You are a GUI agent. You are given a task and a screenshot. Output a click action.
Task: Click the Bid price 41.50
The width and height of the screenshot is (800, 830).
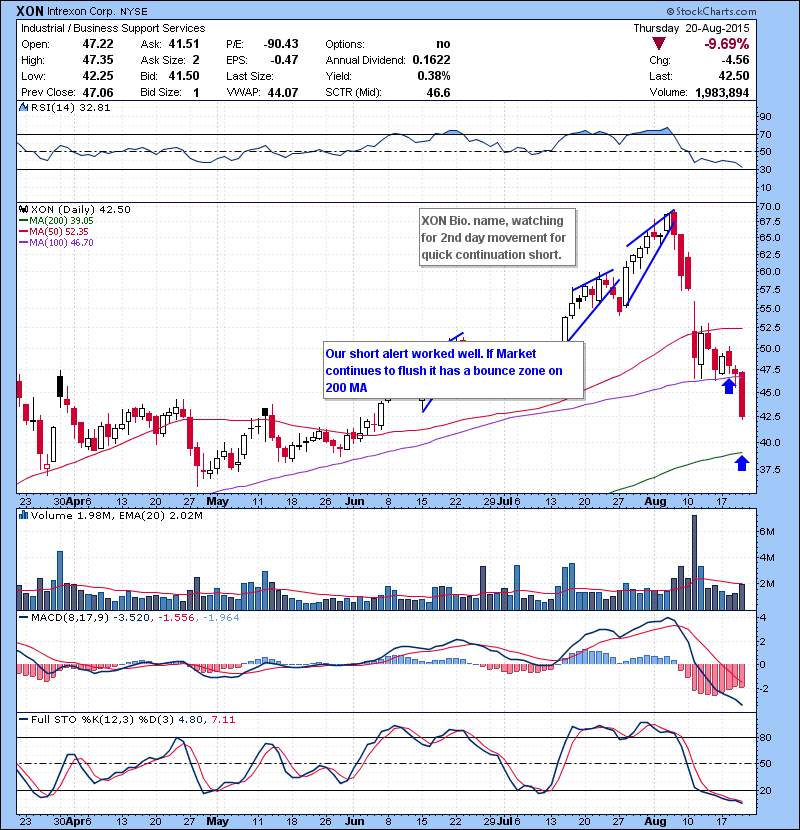click(184, 76)
